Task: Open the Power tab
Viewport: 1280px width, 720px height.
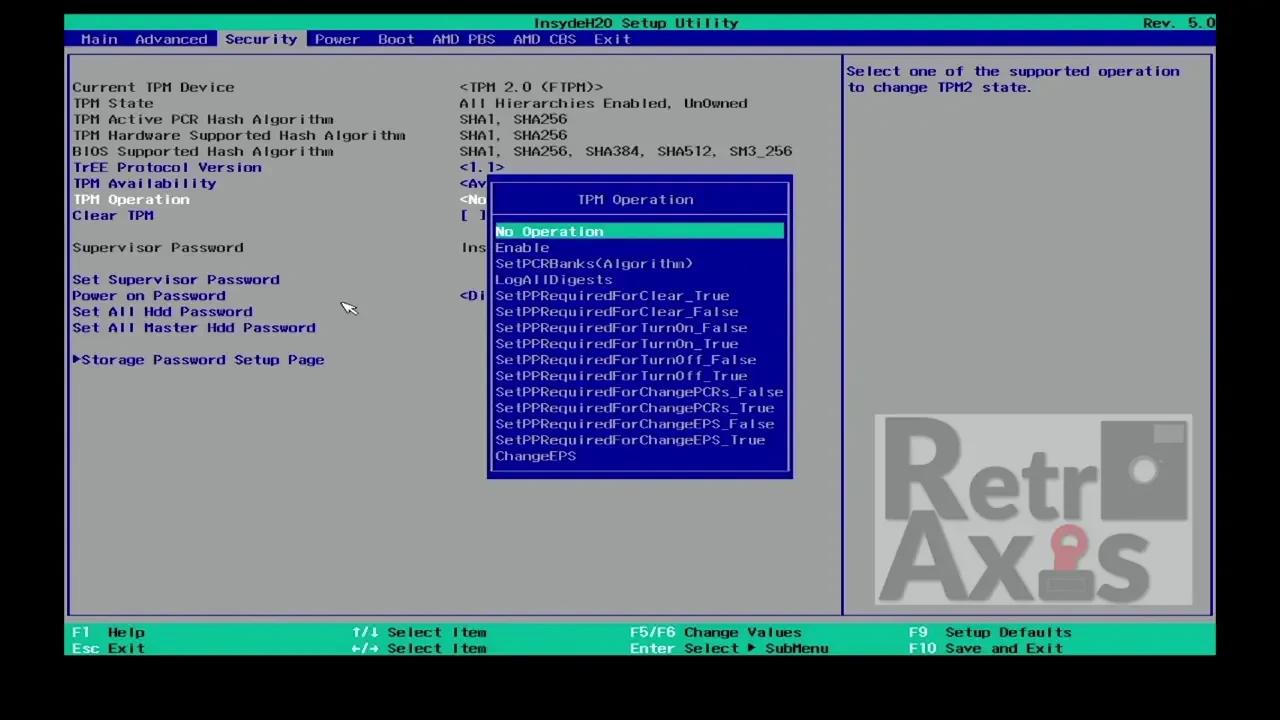Action: [336, 39]
